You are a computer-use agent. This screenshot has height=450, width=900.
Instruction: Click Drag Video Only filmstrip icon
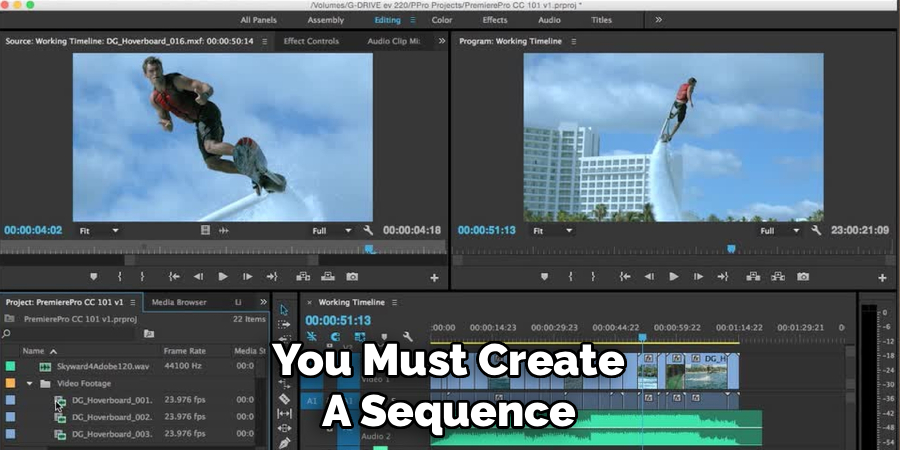click(x=205, y=231)
